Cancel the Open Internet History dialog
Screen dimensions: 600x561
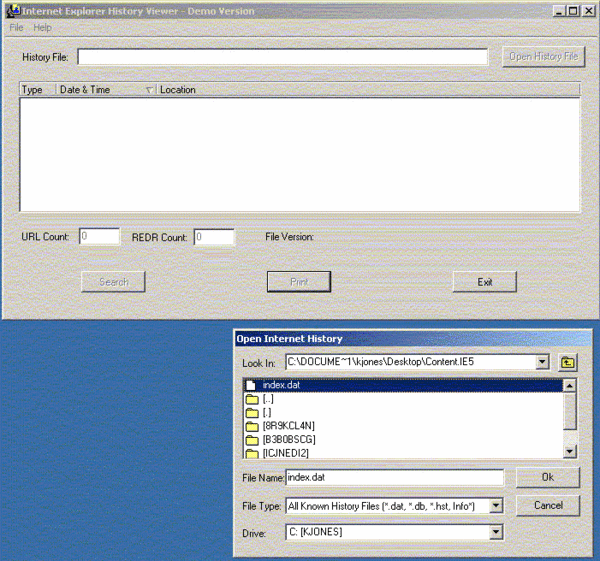[548, 505]
